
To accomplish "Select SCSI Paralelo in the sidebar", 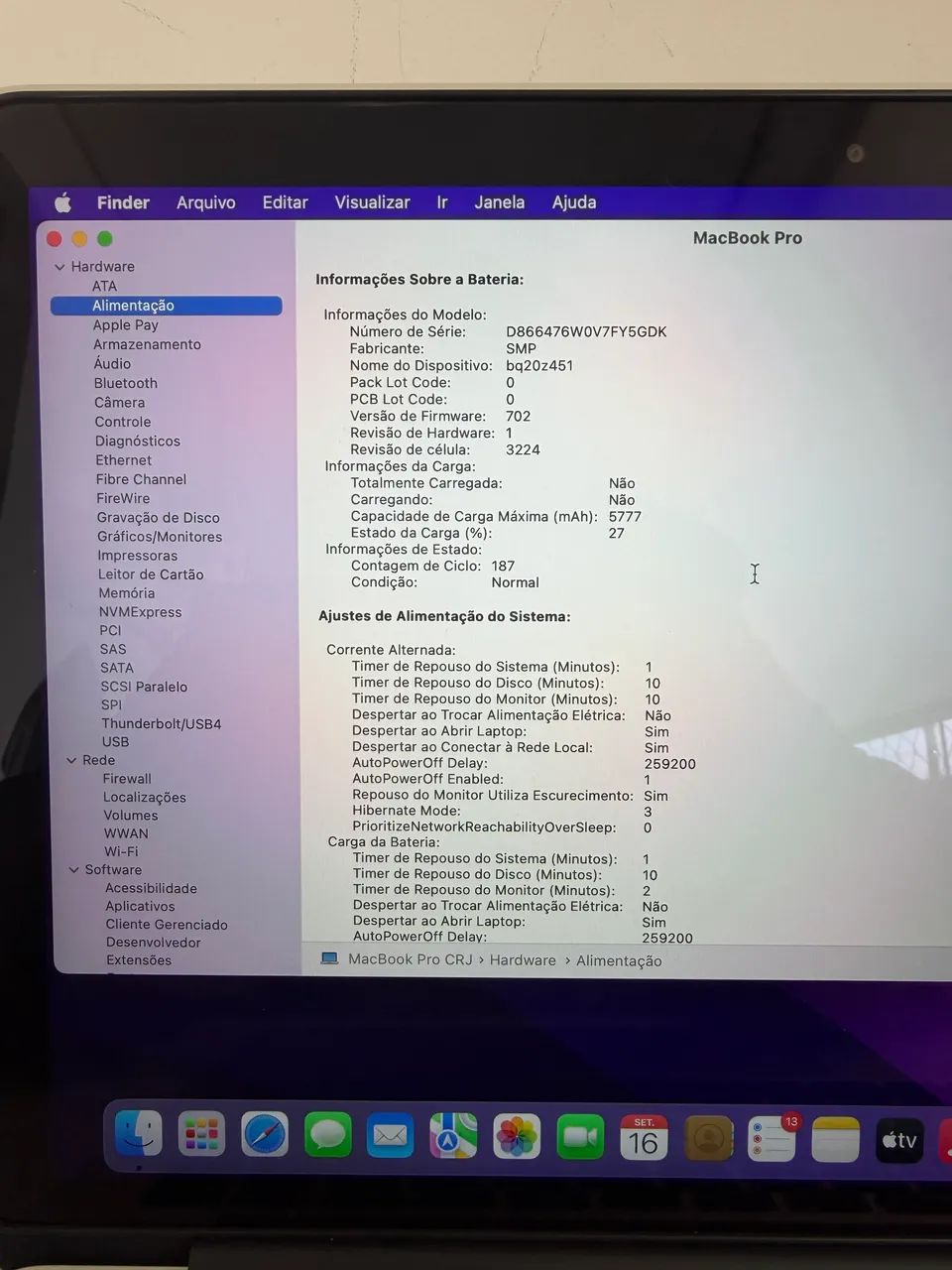I will [x=144, y=687].
